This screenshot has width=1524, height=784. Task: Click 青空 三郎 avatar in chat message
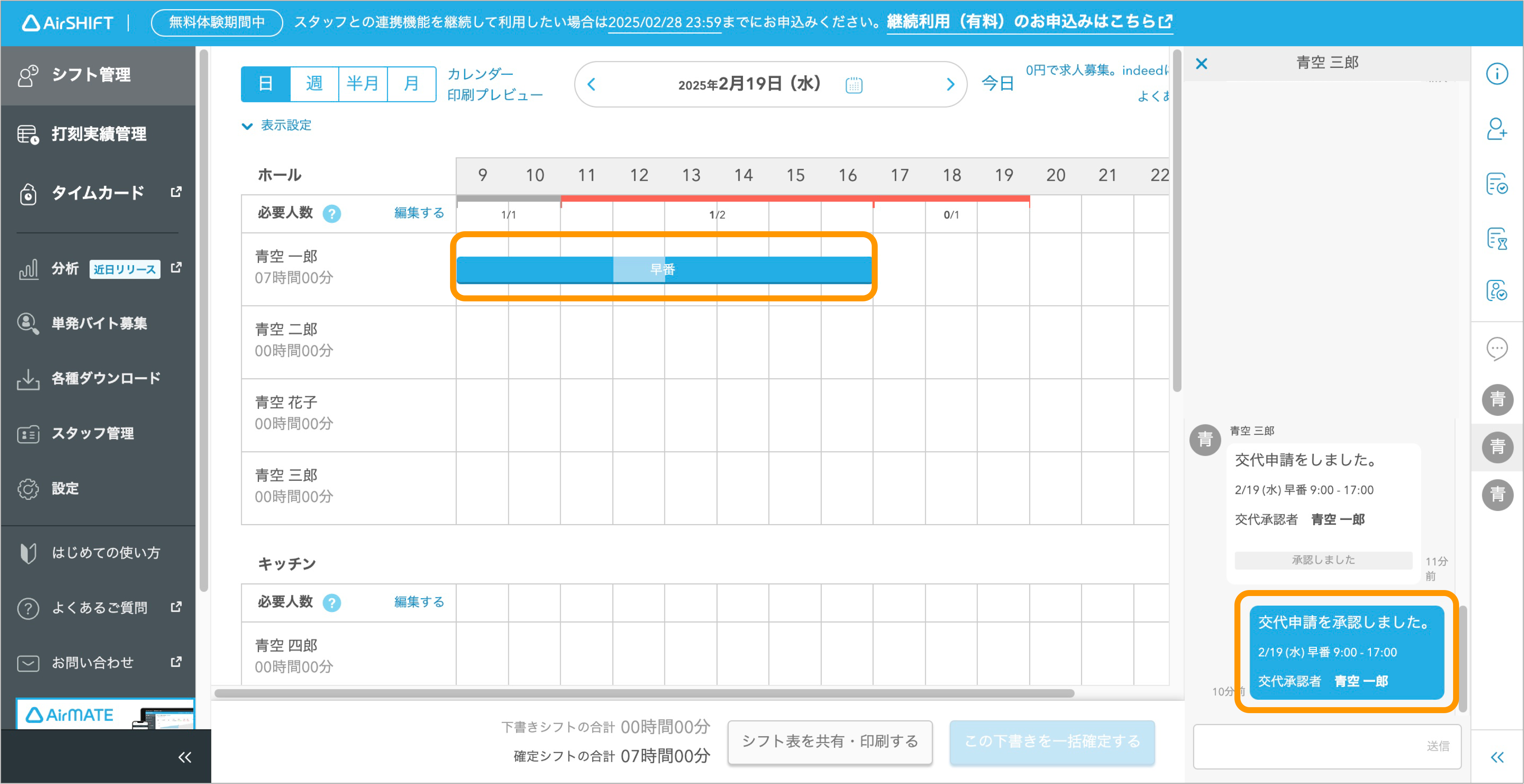(1205, 440)
